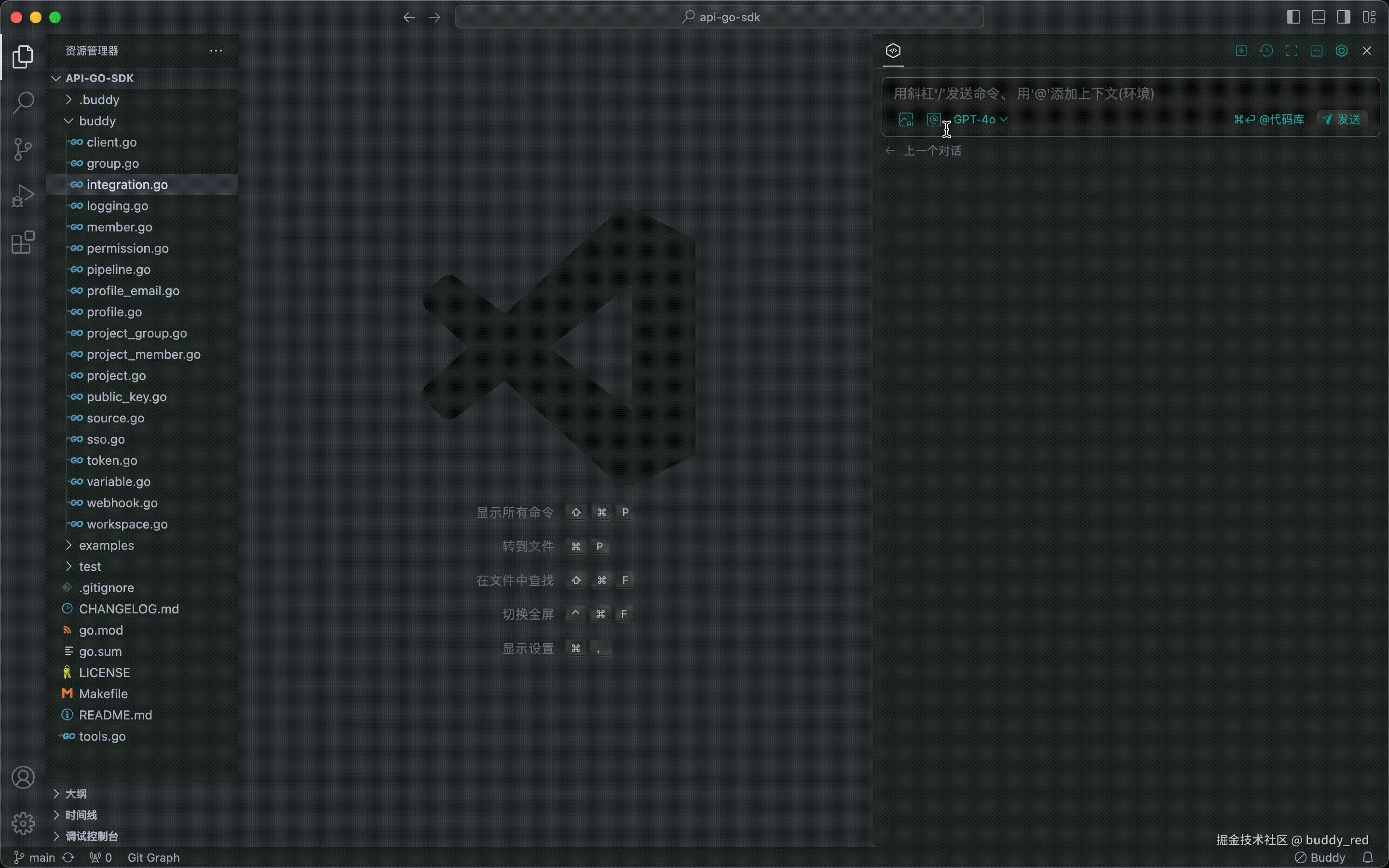Viewport: 1389px width, 868px height.
Task: Click the @ add context icon
Action: point(934,120)
